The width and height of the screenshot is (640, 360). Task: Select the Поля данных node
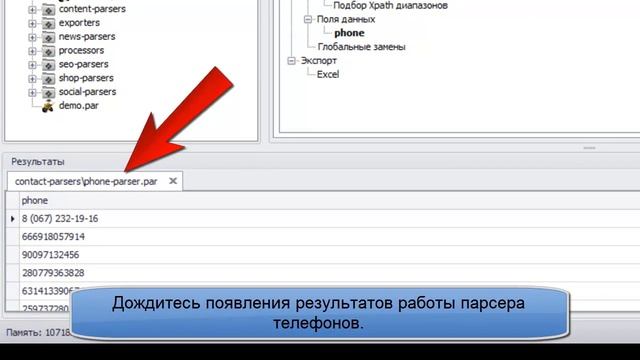(x=346, y=19)
